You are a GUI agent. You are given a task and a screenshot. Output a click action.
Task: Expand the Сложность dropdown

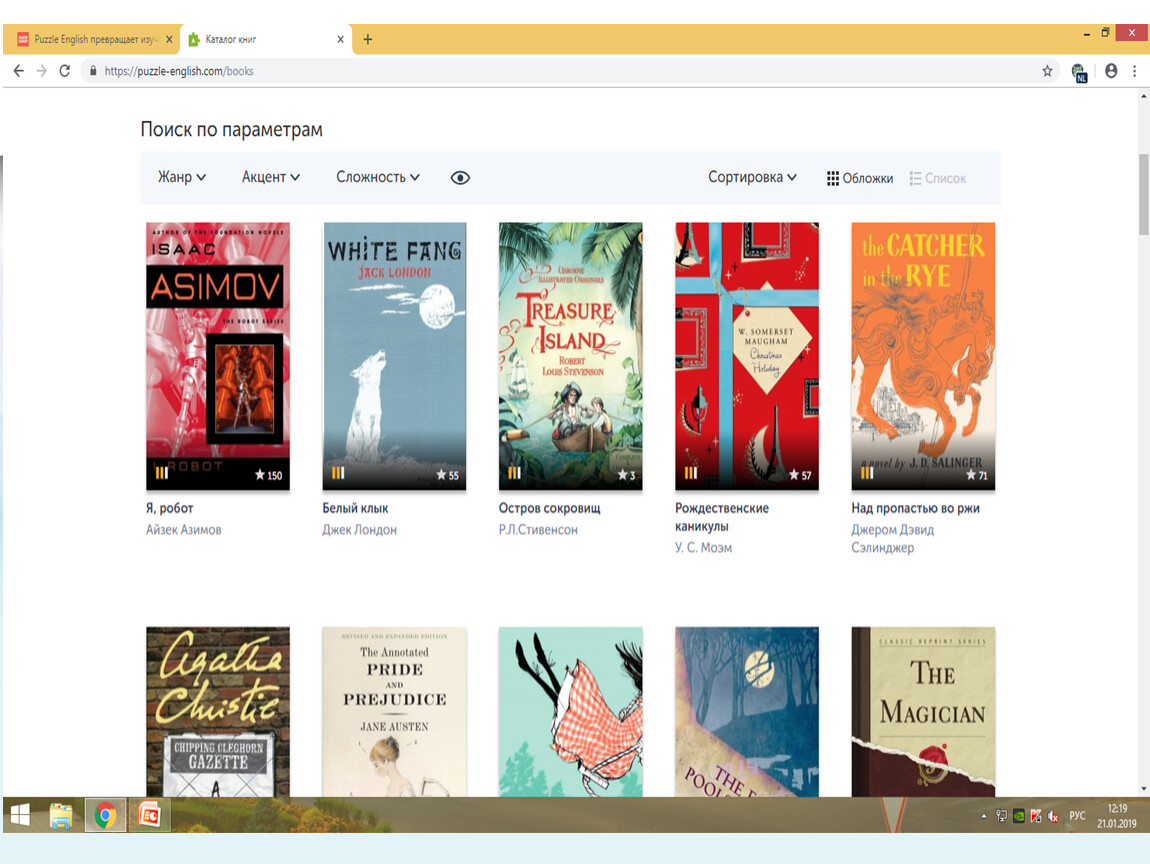tap(377, 177)
